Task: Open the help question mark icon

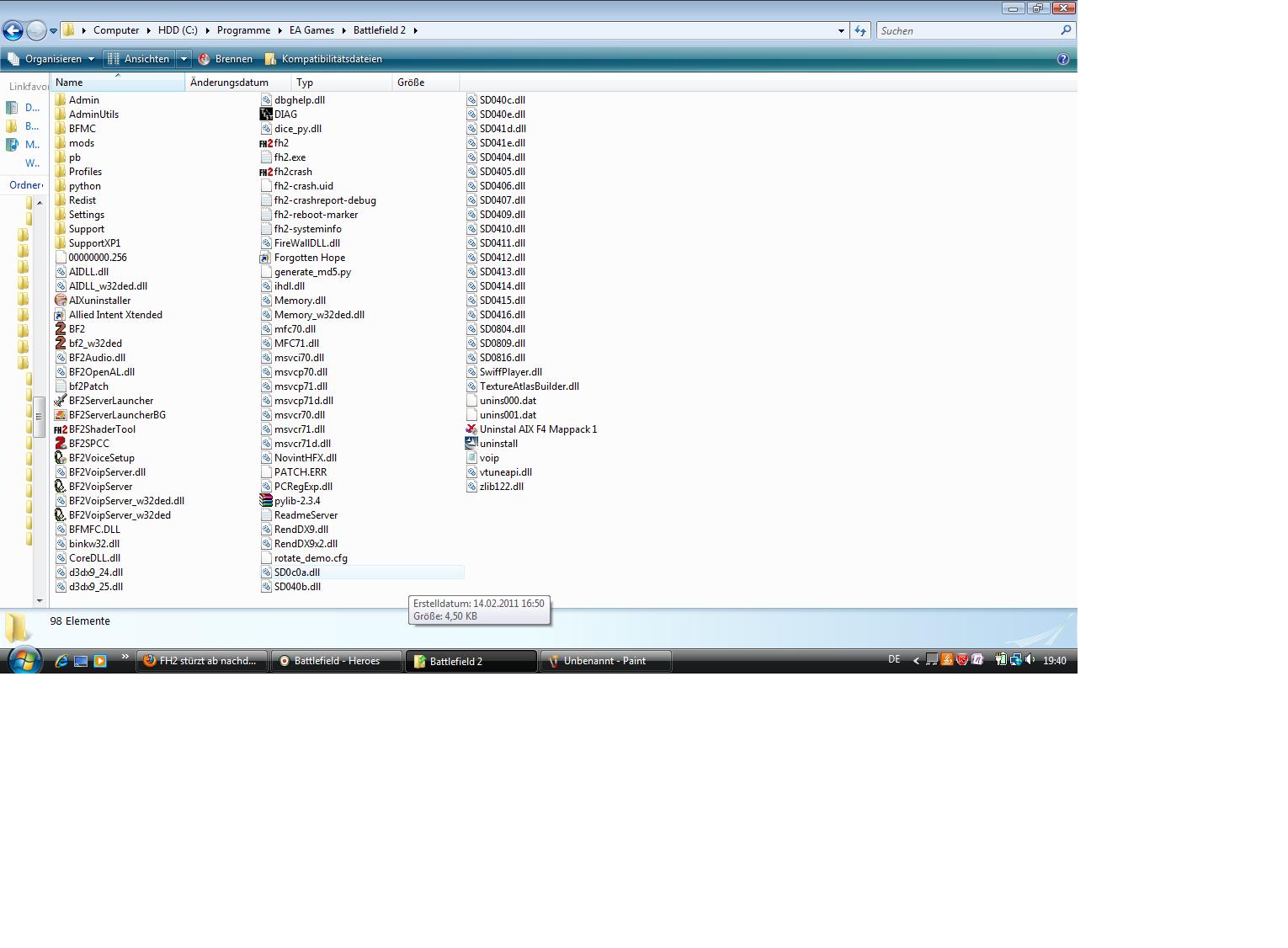Action: [x=1062, y=59]
